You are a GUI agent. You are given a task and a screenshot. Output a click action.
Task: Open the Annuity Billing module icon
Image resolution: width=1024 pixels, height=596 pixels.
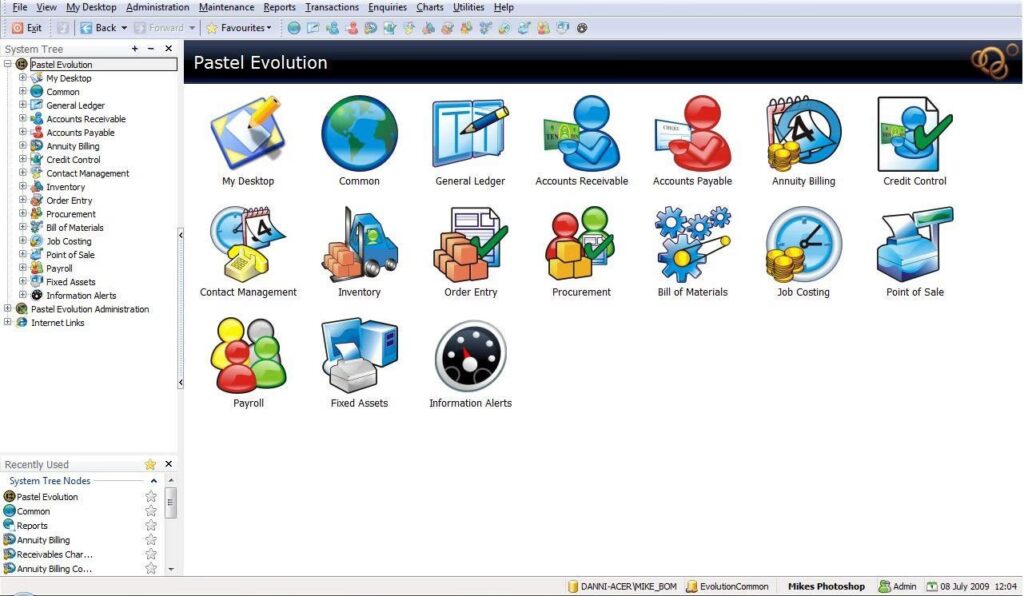tap(803, 136)
